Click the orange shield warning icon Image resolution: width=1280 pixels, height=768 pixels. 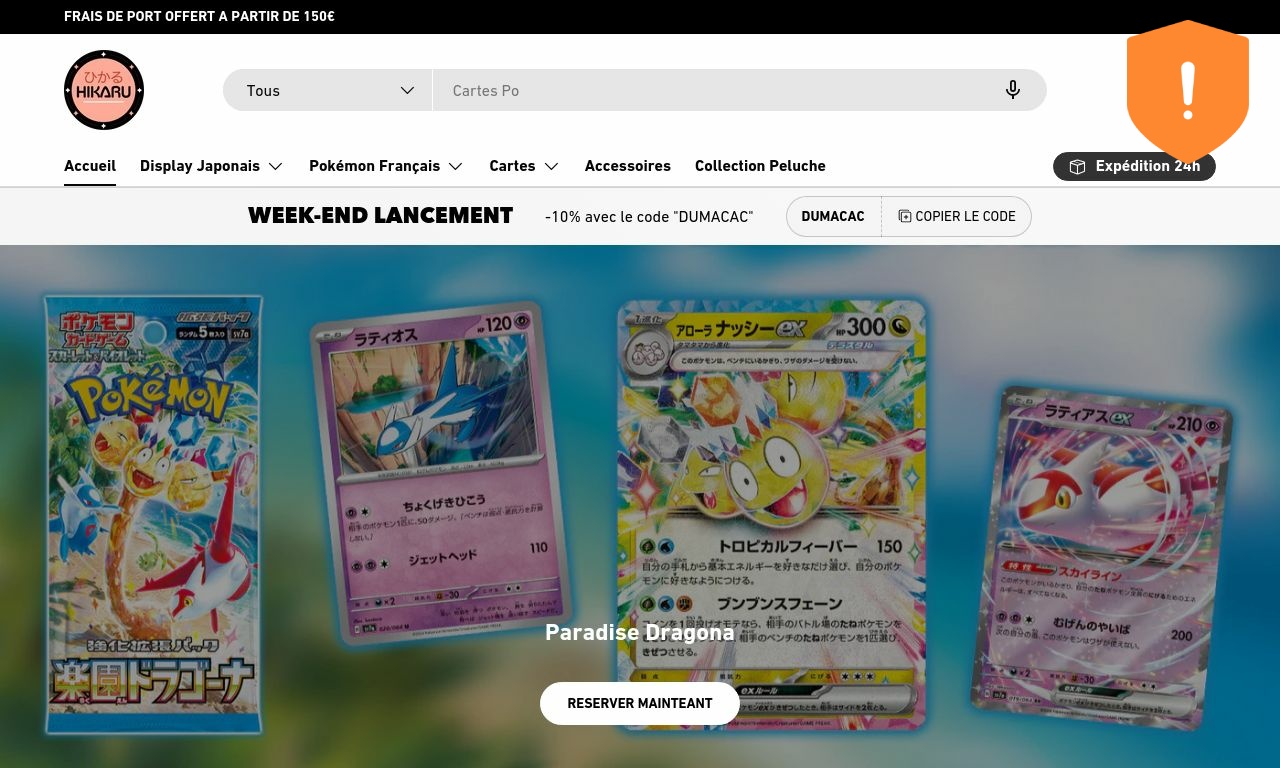pos(1188,91)
